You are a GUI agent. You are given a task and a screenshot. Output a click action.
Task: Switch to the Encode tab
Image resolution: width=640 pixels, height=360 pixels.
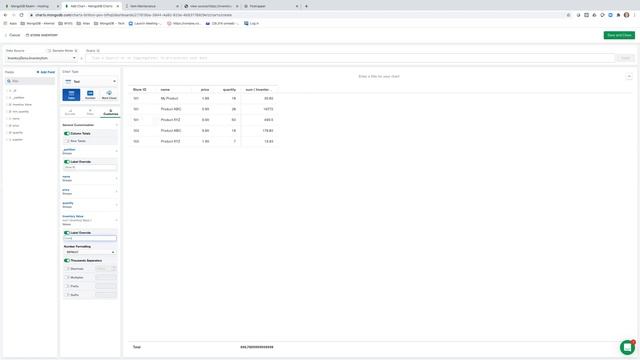[70, 112]
